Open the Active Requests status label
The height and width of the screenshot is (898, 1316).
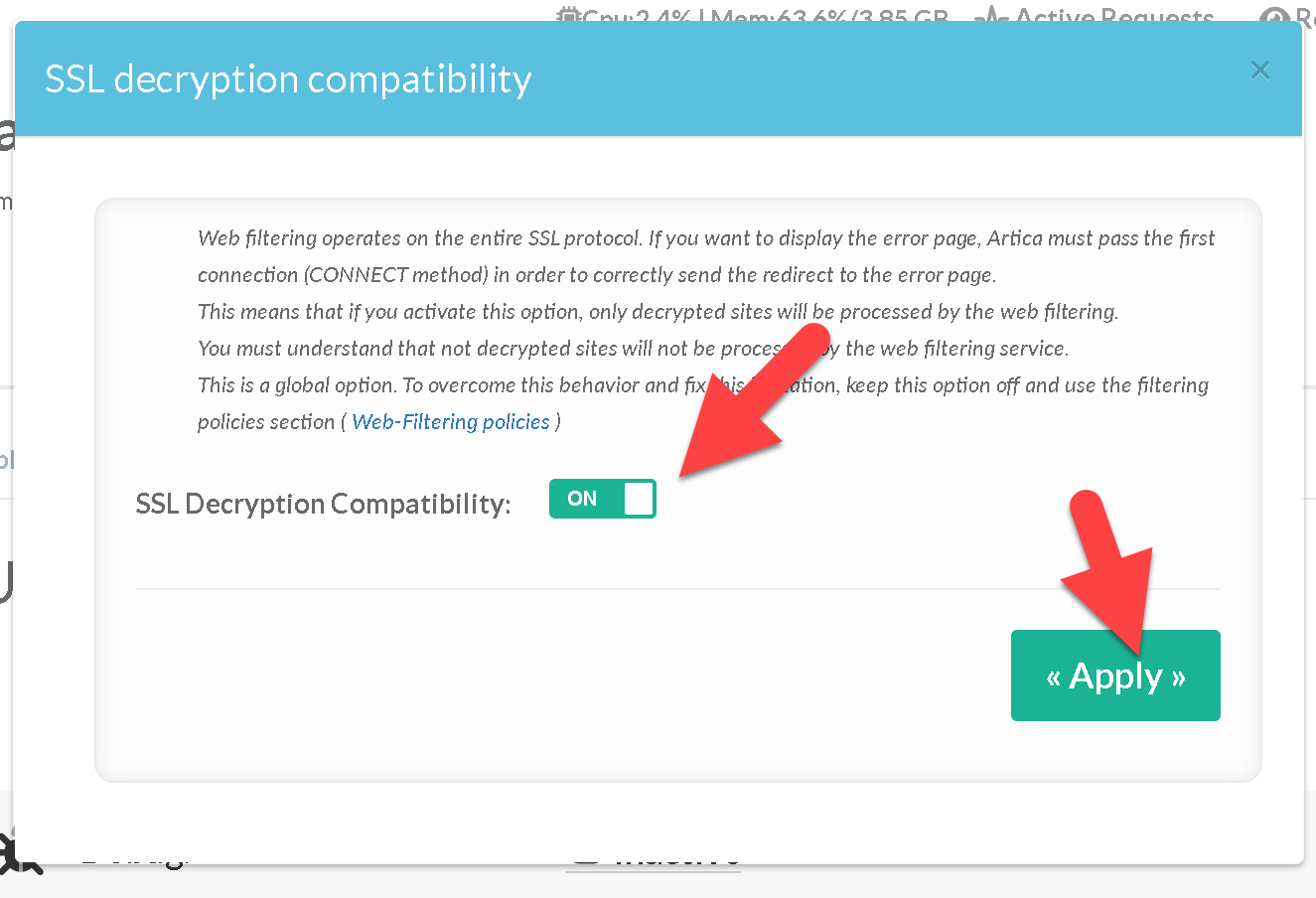1113,17
